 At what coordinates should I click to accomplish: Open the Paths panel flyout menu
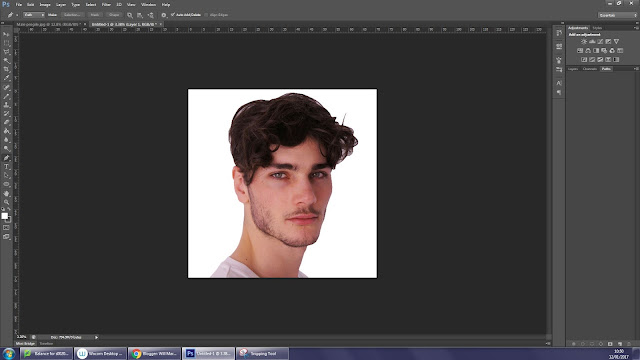click(x=636, y=69)
